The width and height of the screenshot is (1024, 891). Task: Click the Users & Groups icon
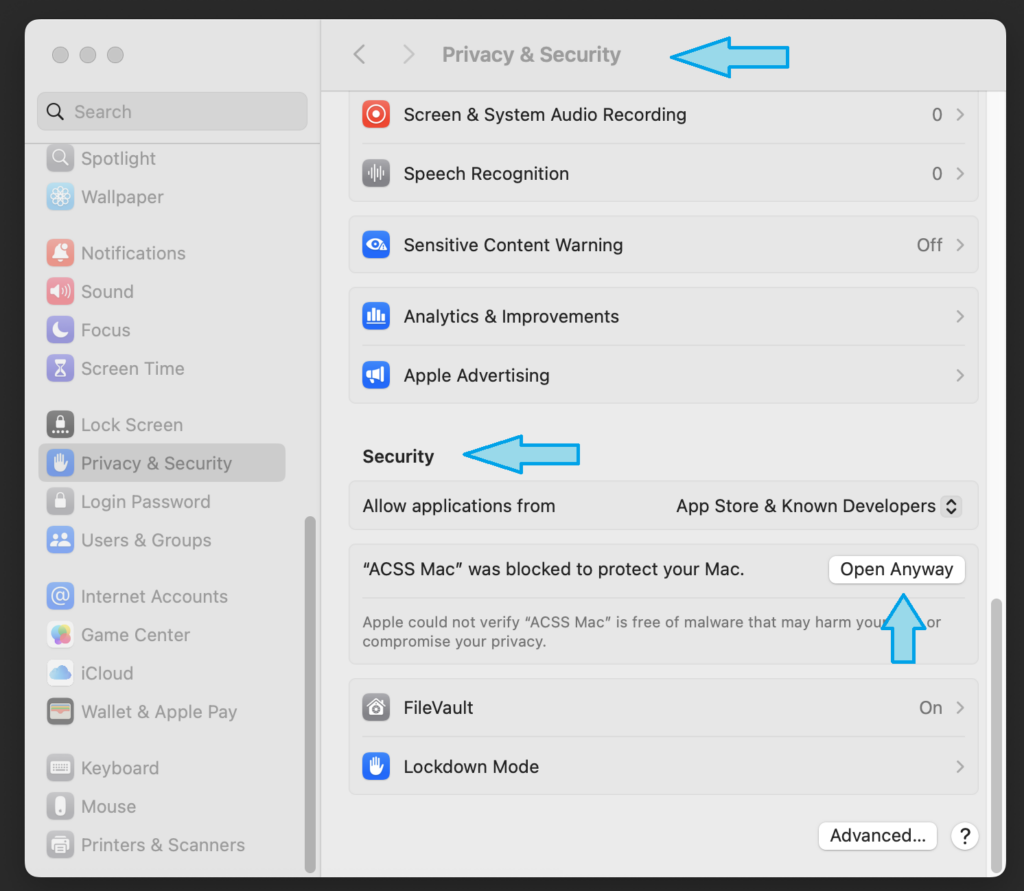(x=60, y=540)
